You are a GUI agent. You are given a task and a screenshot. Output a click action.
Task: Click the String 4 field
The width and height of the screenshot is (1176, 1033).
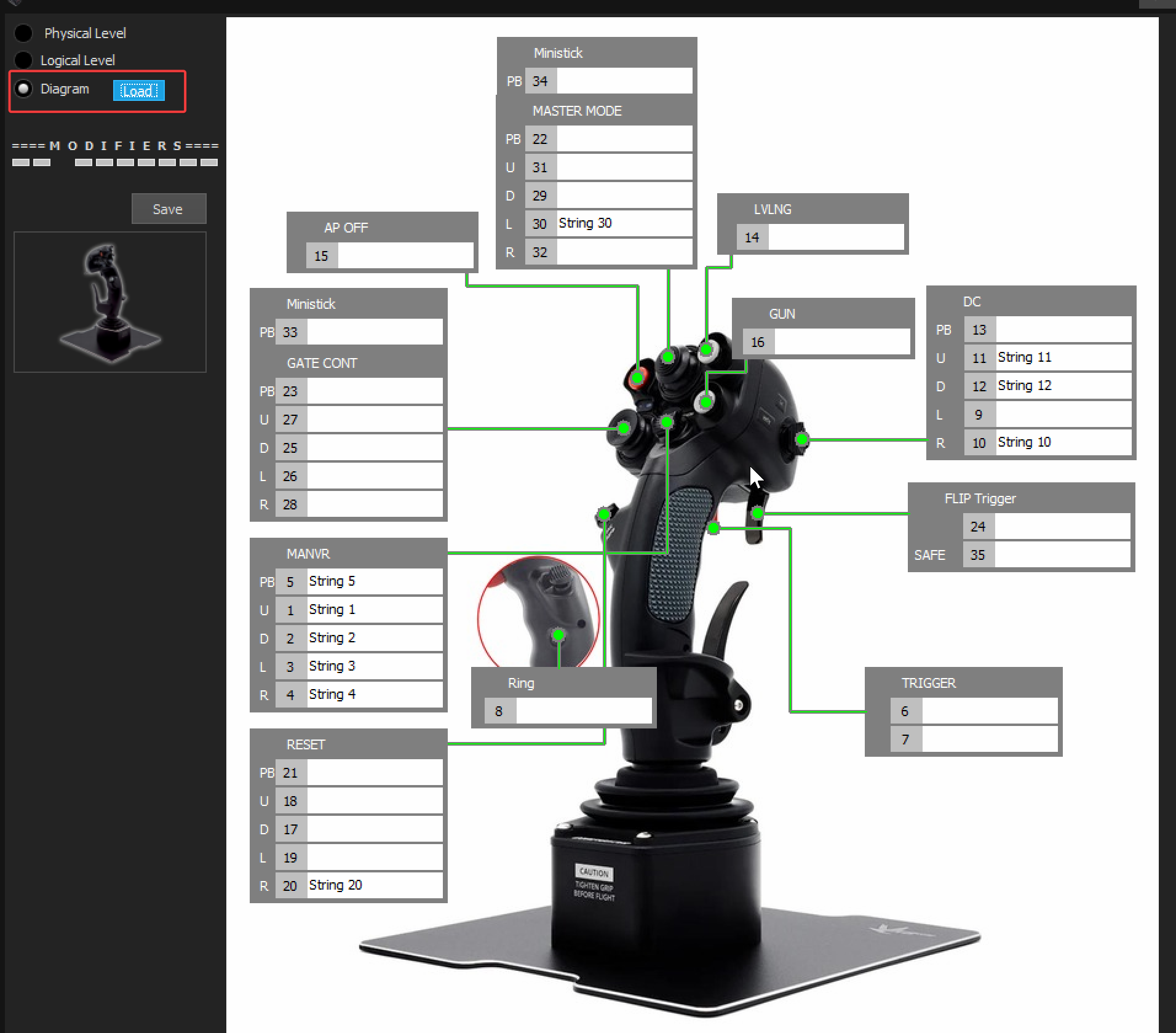point(375,695)
